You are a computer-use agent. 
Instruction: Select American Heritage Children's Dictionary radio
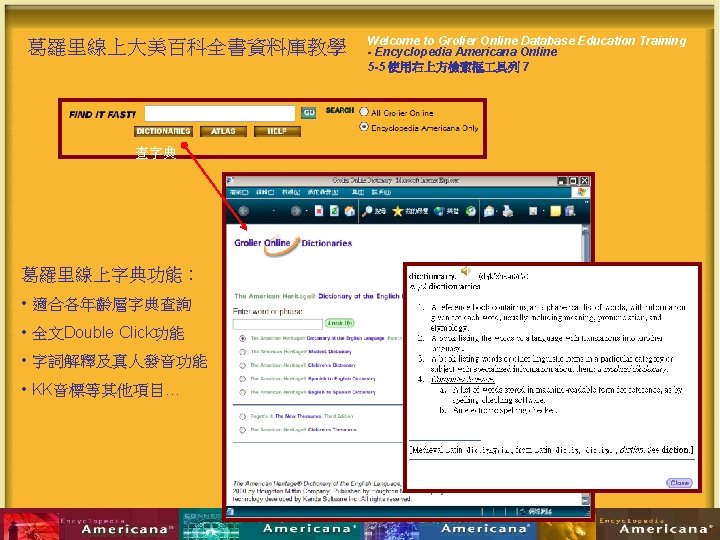pyautogui.click(x=242, y=366)
